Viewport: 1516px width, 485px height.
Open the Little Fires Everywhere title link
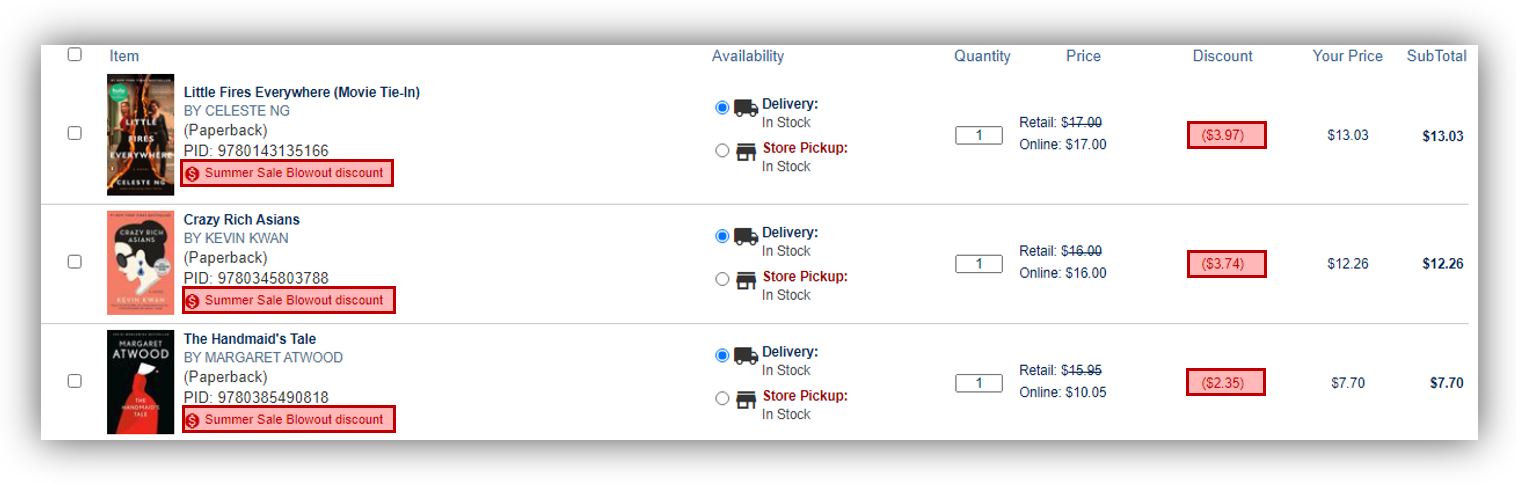[302, 92]
